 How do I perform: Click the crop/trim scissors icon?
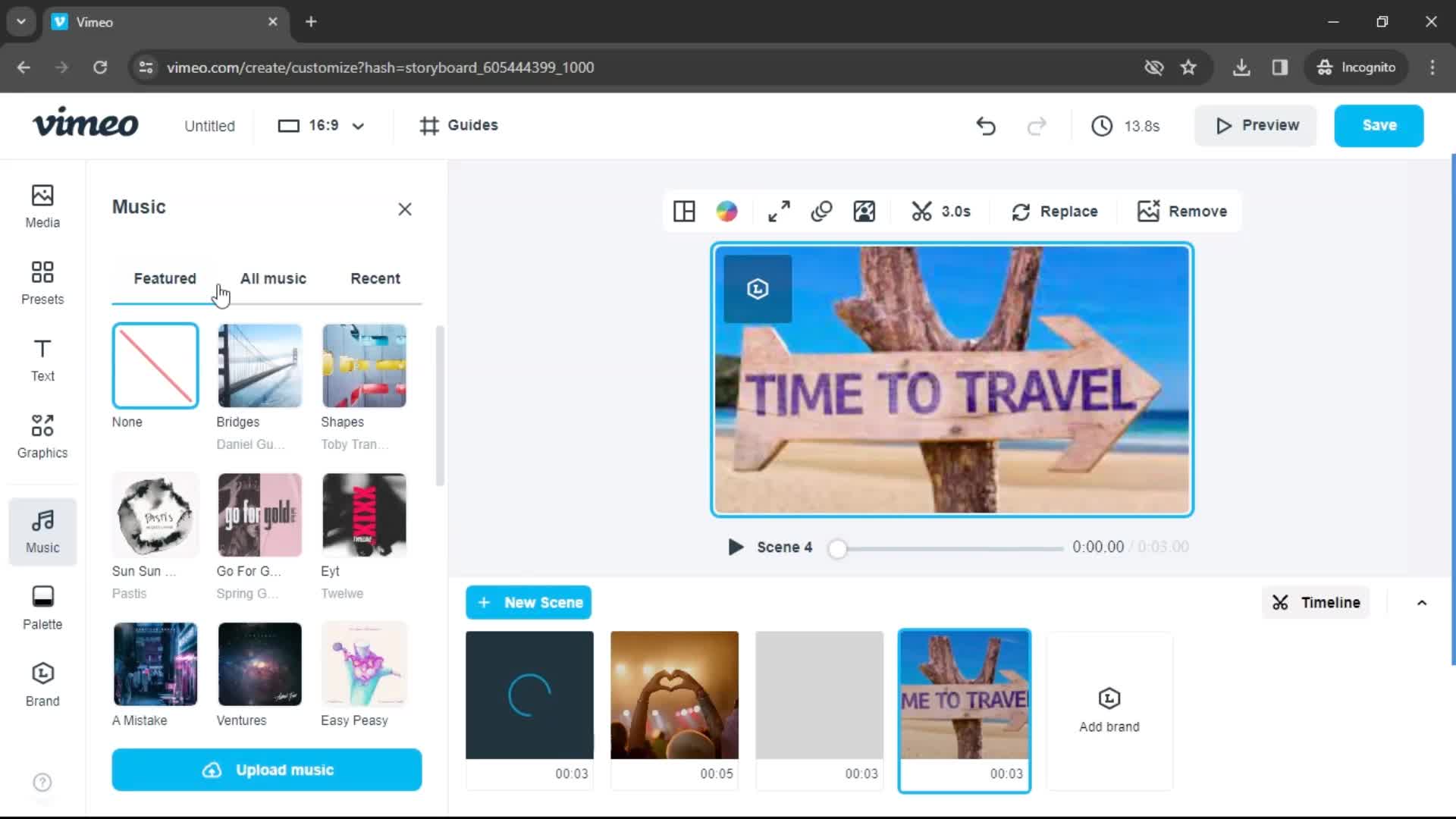click(x=921, y=211)
